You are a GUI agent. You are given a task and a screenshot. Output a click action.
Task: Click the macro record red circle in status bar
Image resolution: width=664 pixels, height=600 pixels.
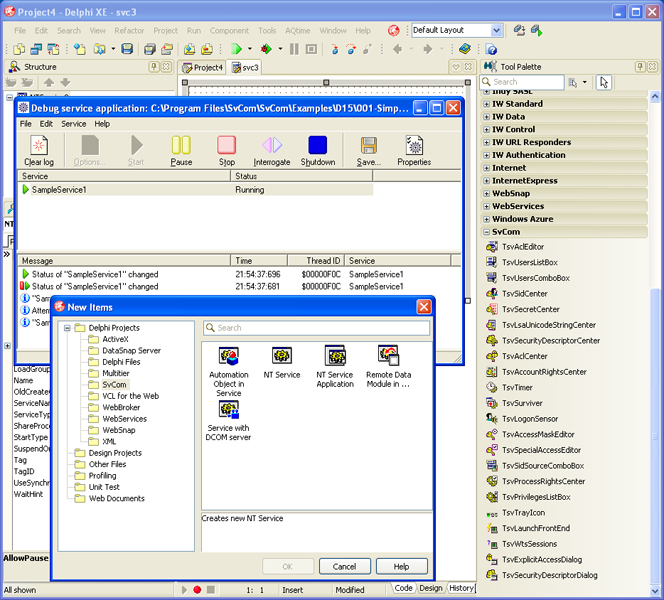[x=197, y=590]
